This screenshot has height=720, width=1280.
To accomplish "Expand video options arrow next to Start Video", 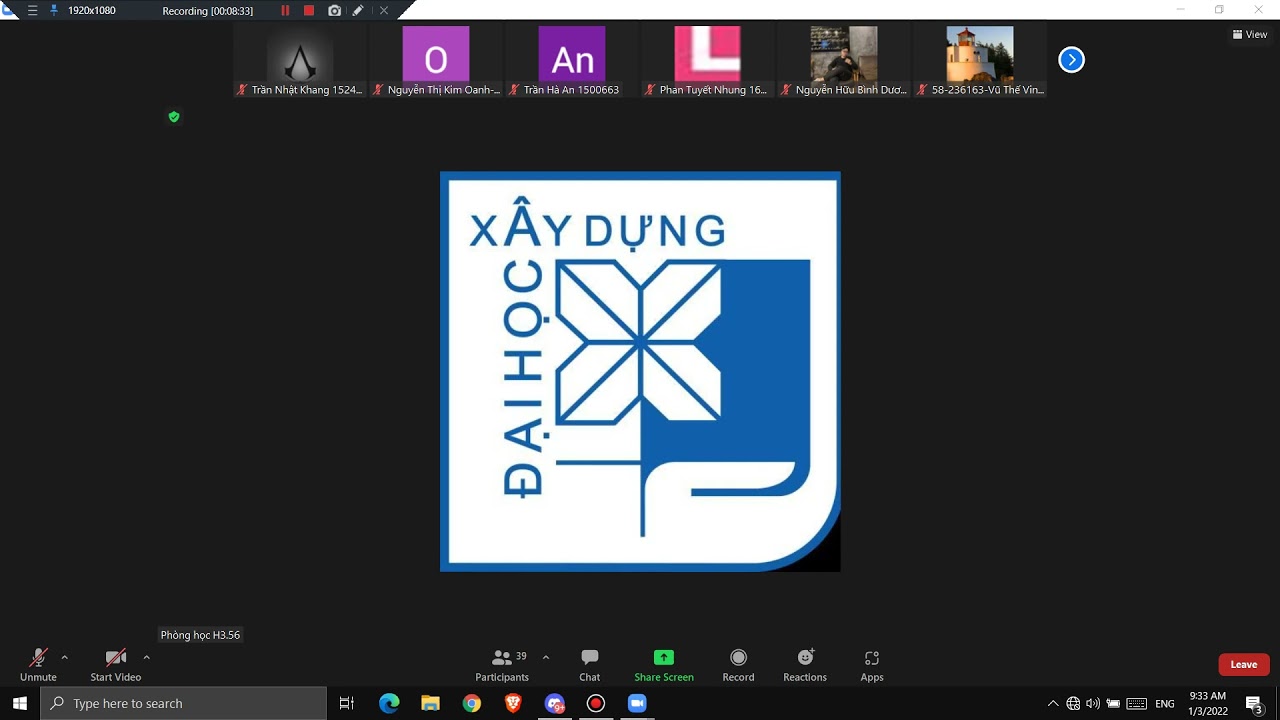I will [x=147, y=657].
